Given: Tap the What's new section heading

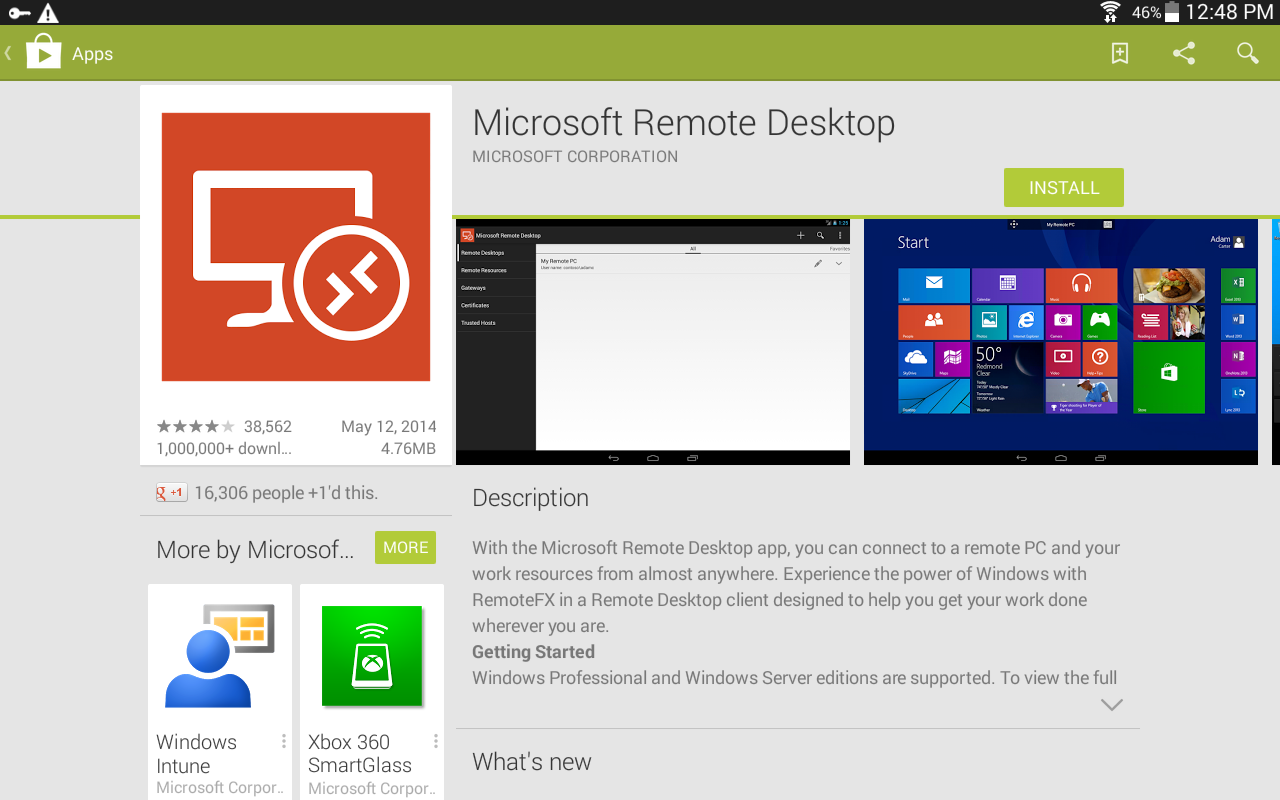Looking at the screenshot, I should coord(532,762).
